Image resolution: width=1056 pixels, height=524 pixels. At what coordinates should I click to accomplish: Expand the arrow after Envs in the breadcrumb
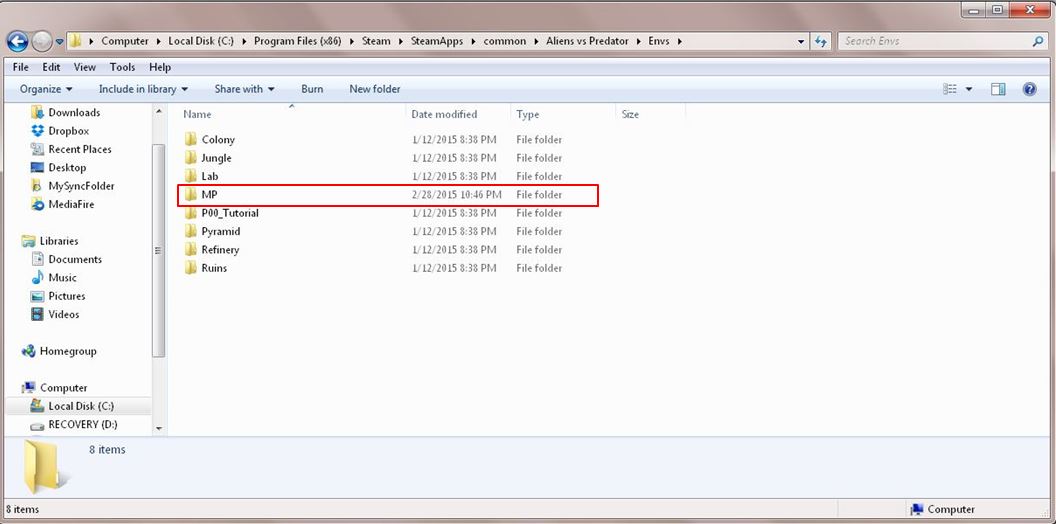click(680, 41)
